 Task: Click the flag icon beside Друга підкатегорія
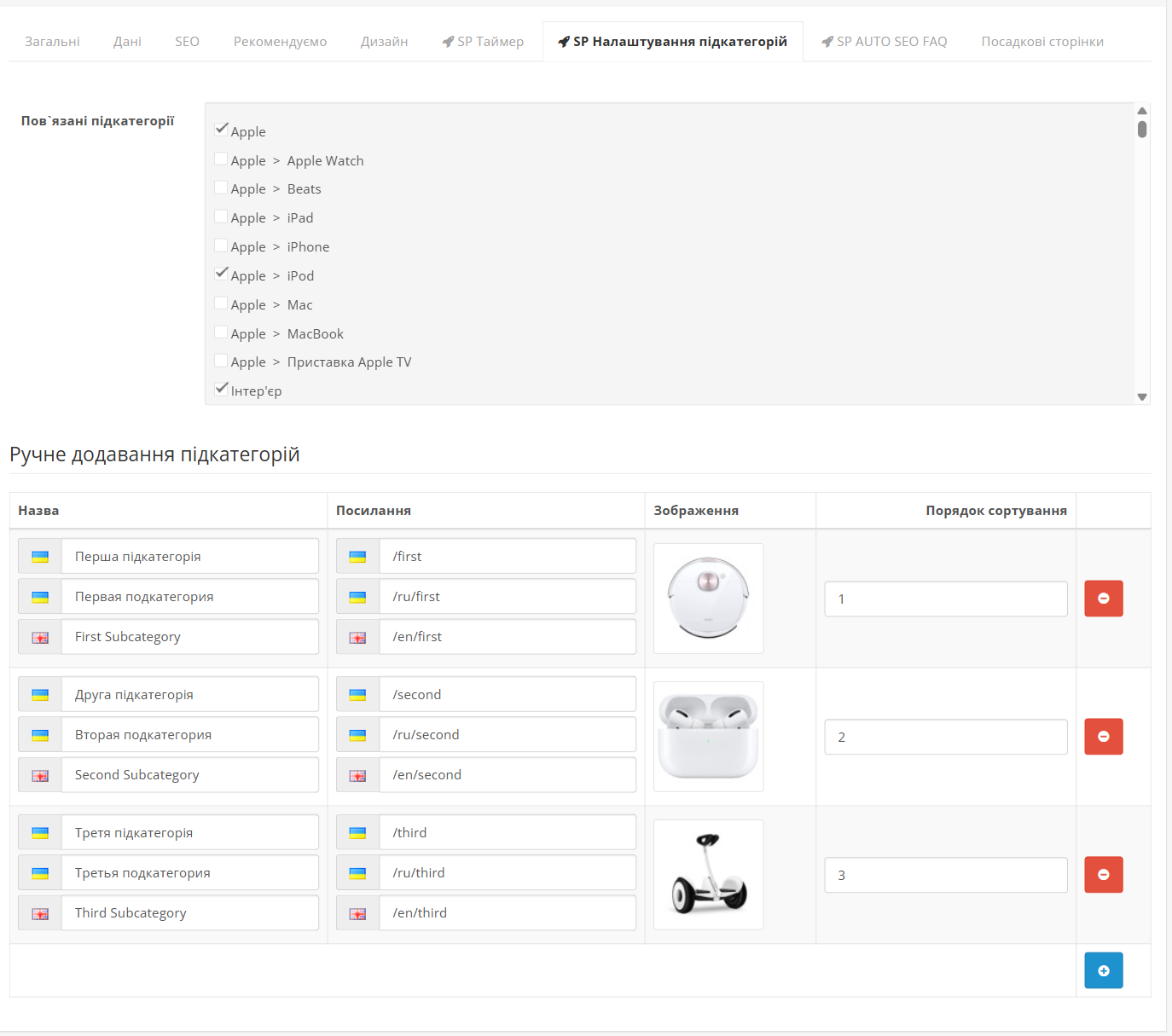40,695
